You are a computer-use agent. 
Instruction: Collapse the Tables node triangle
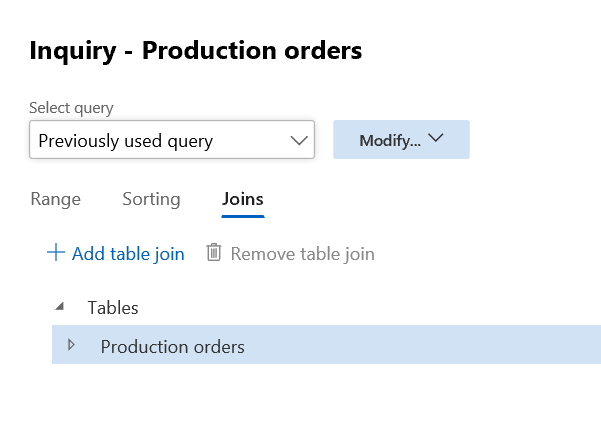click(58, 307)
